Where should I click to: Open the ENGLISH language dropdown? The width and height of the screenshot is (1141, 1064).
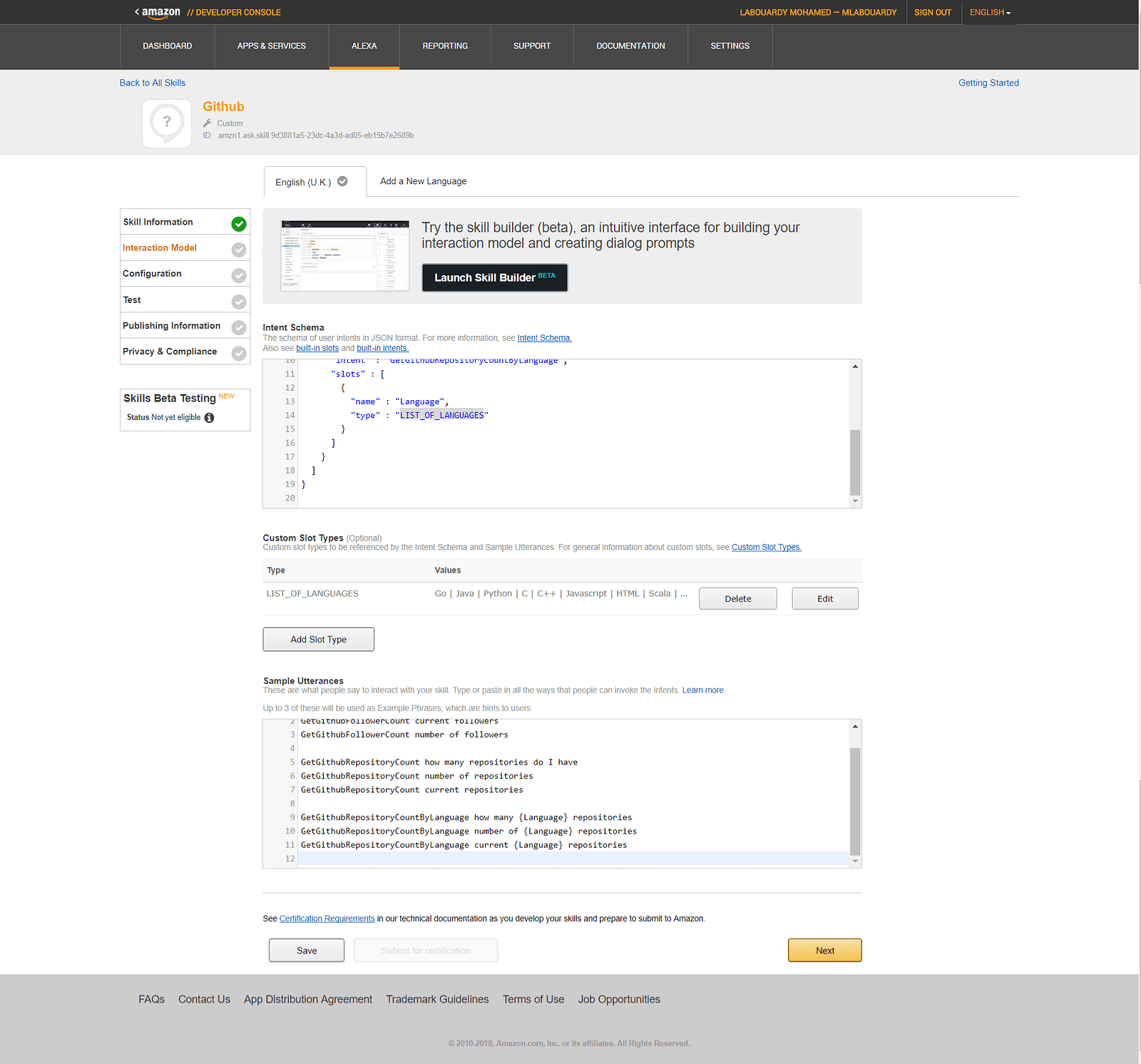tap(990, 12)
